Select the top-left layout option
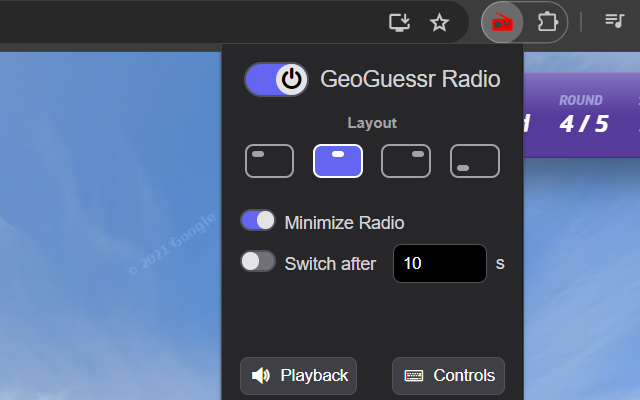The image size is (640, 400). coord(269,161)
